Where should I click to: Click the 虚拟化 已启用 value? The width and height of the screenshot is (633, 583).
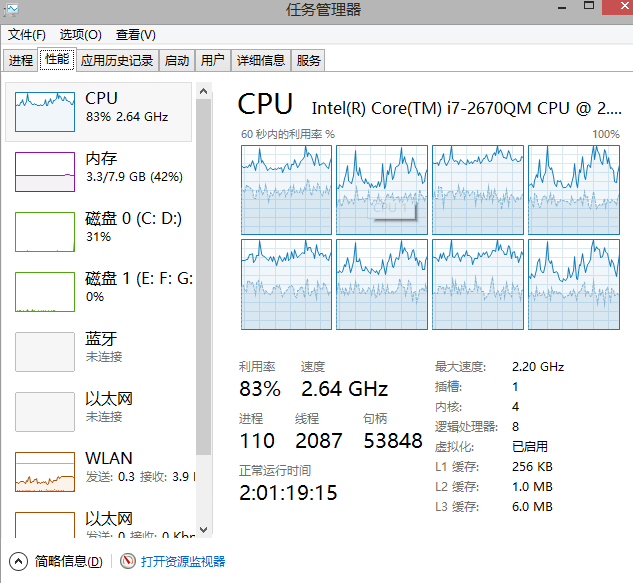tap(530, 447)
